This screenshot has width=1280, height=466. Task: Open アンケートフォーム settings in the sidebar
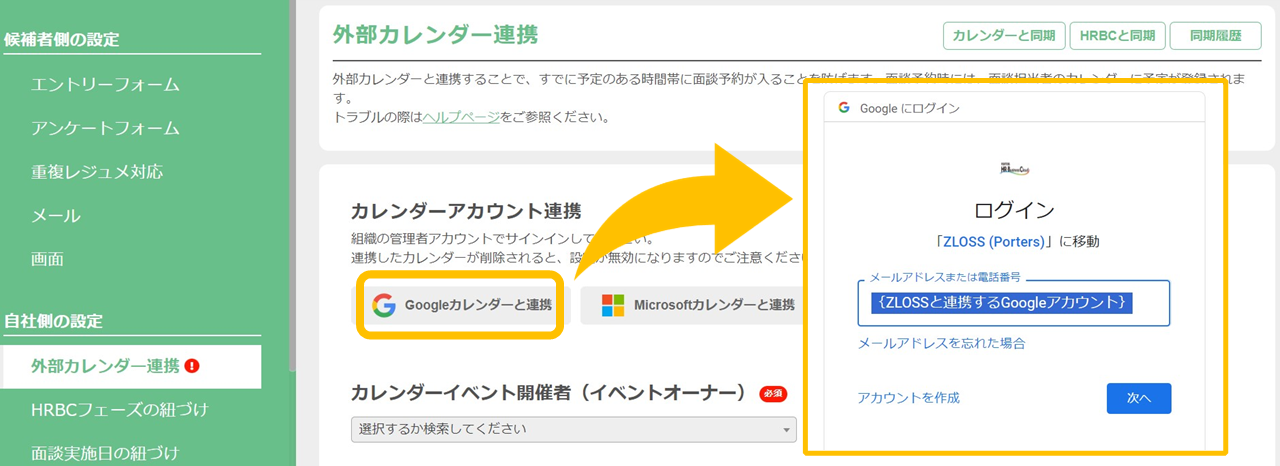[105, 128]
